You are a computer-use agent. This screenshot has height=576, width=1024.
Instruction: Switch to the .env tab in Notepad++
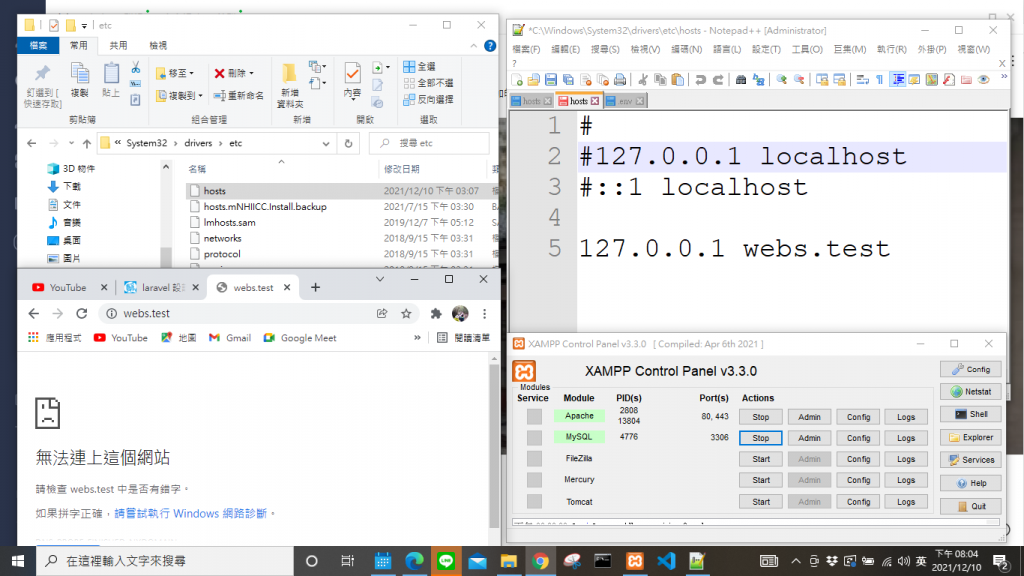coord(626,101)
